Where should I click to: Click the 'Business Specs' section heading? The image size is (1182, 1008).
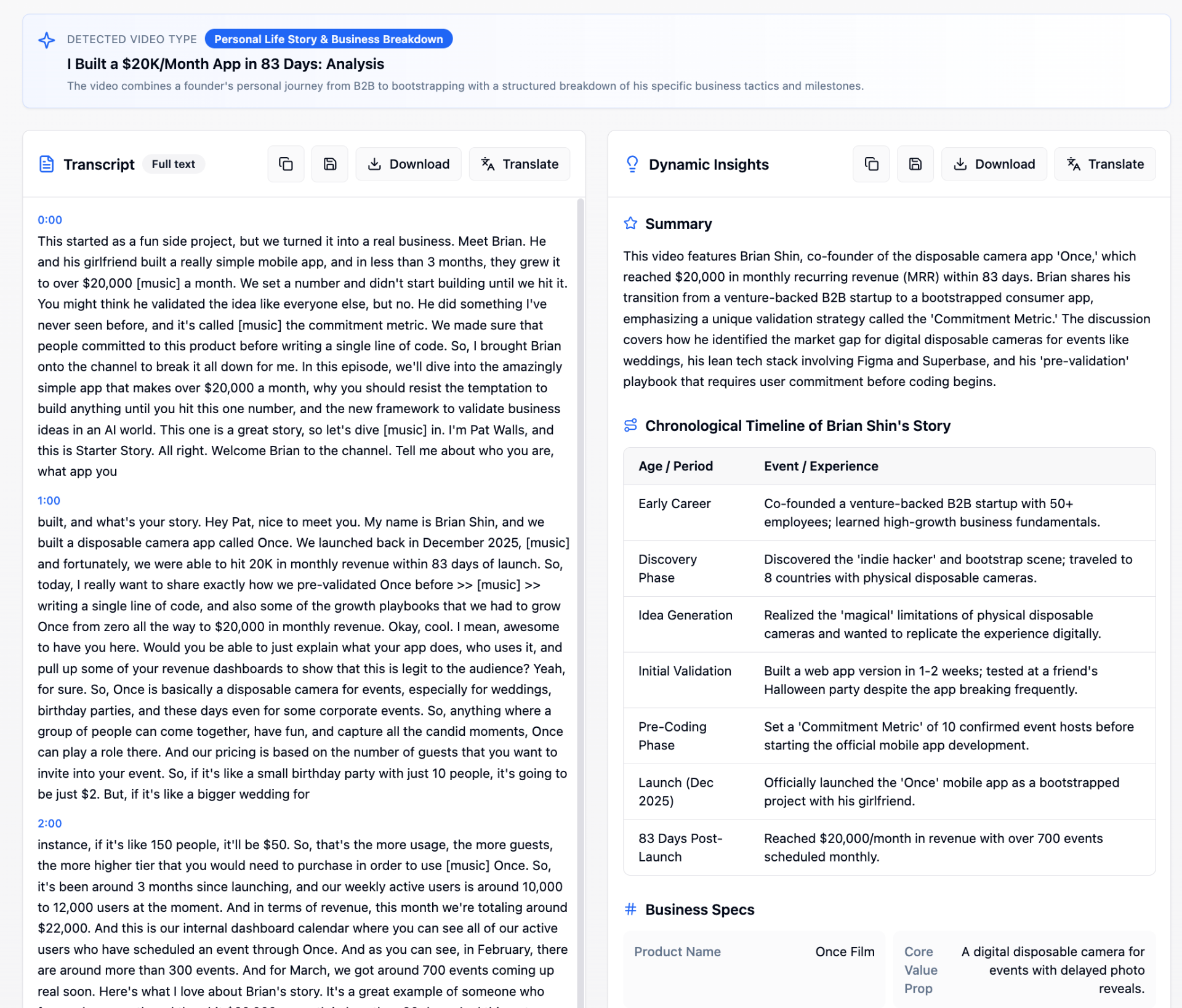(699, 909)
